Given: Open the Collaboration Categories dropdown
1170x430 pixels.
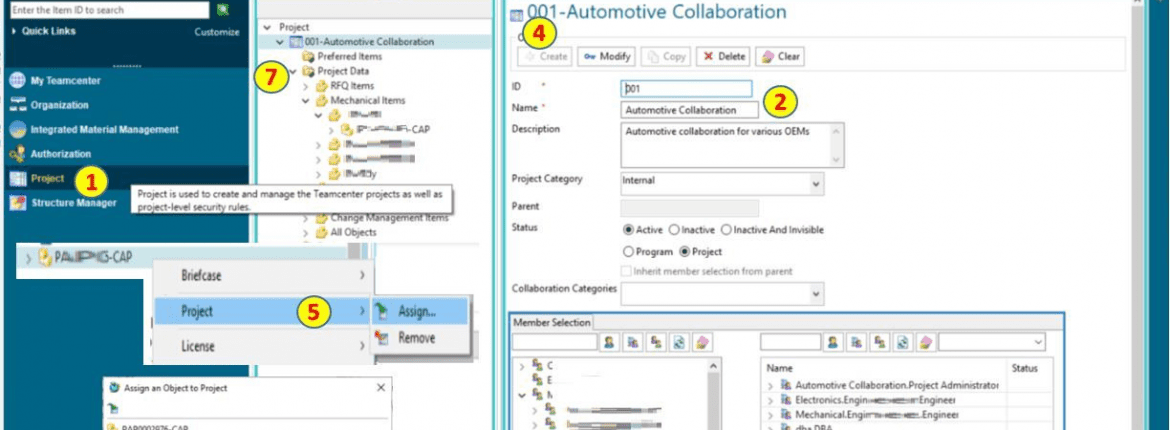Looking at the screenshot, I should (816, 293).
